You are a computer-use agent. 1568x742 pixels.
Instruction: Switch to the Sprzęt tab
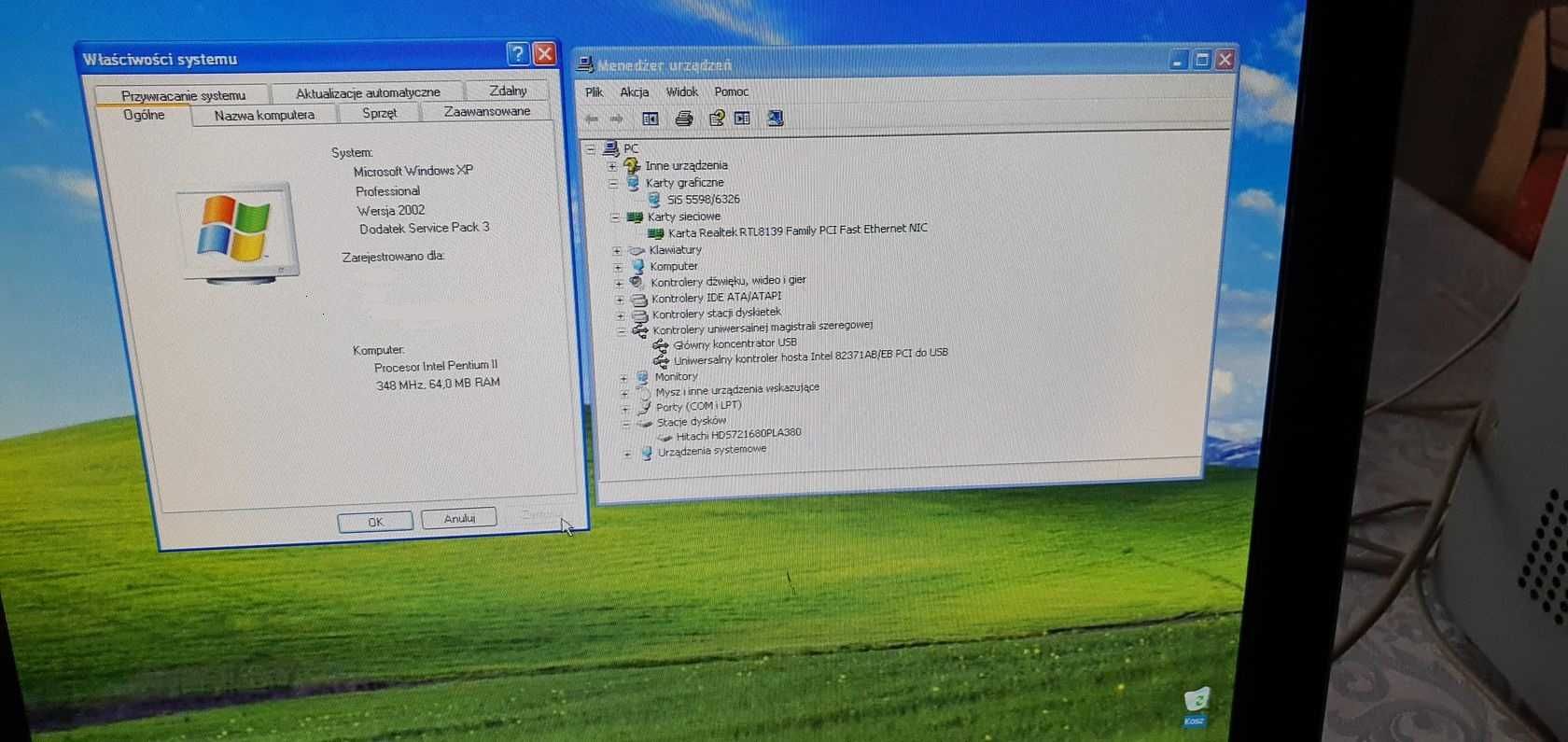379,113
